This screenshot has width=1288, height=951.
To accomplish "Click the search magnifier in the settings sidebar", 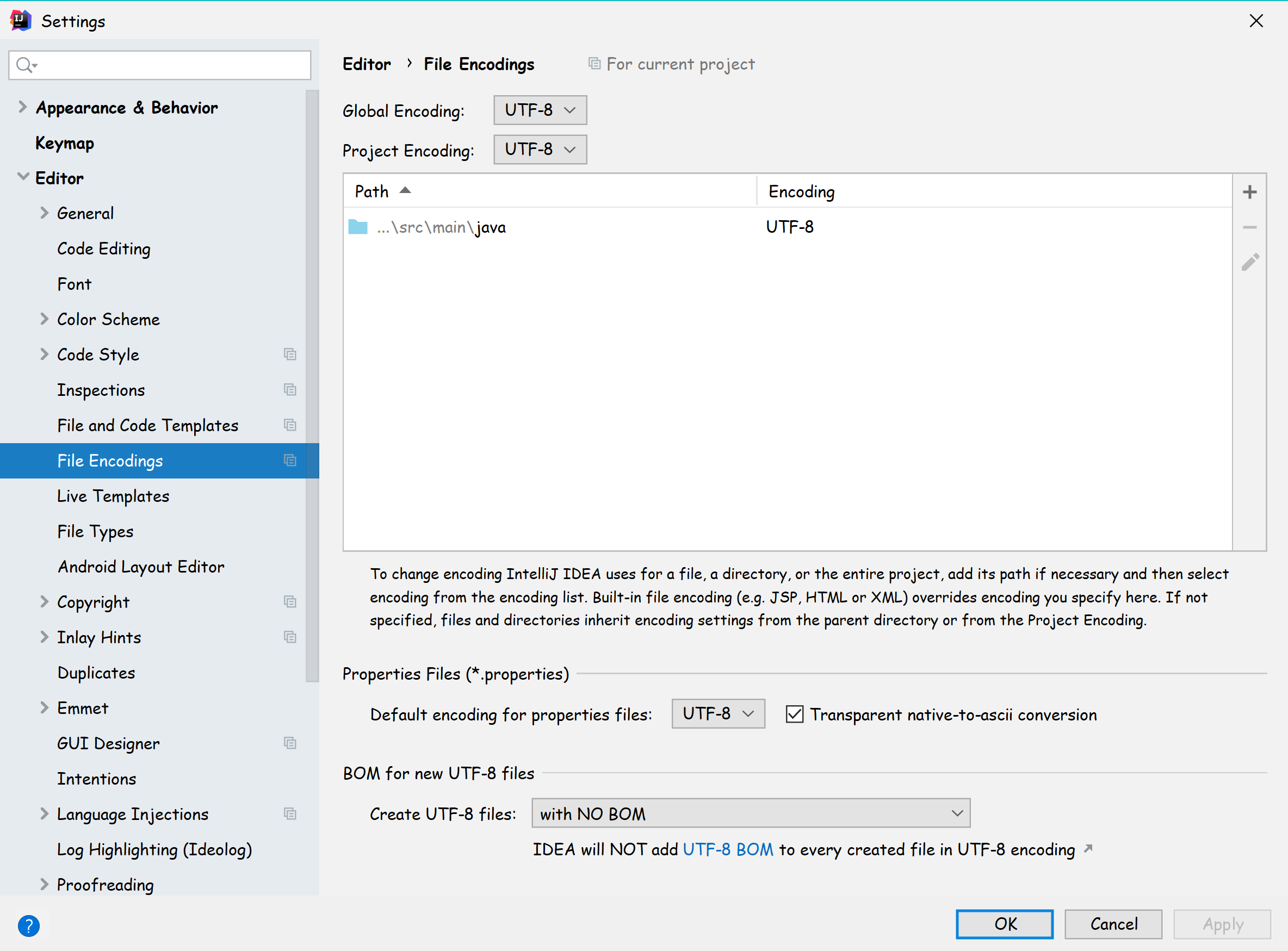I will coord(25,65).
